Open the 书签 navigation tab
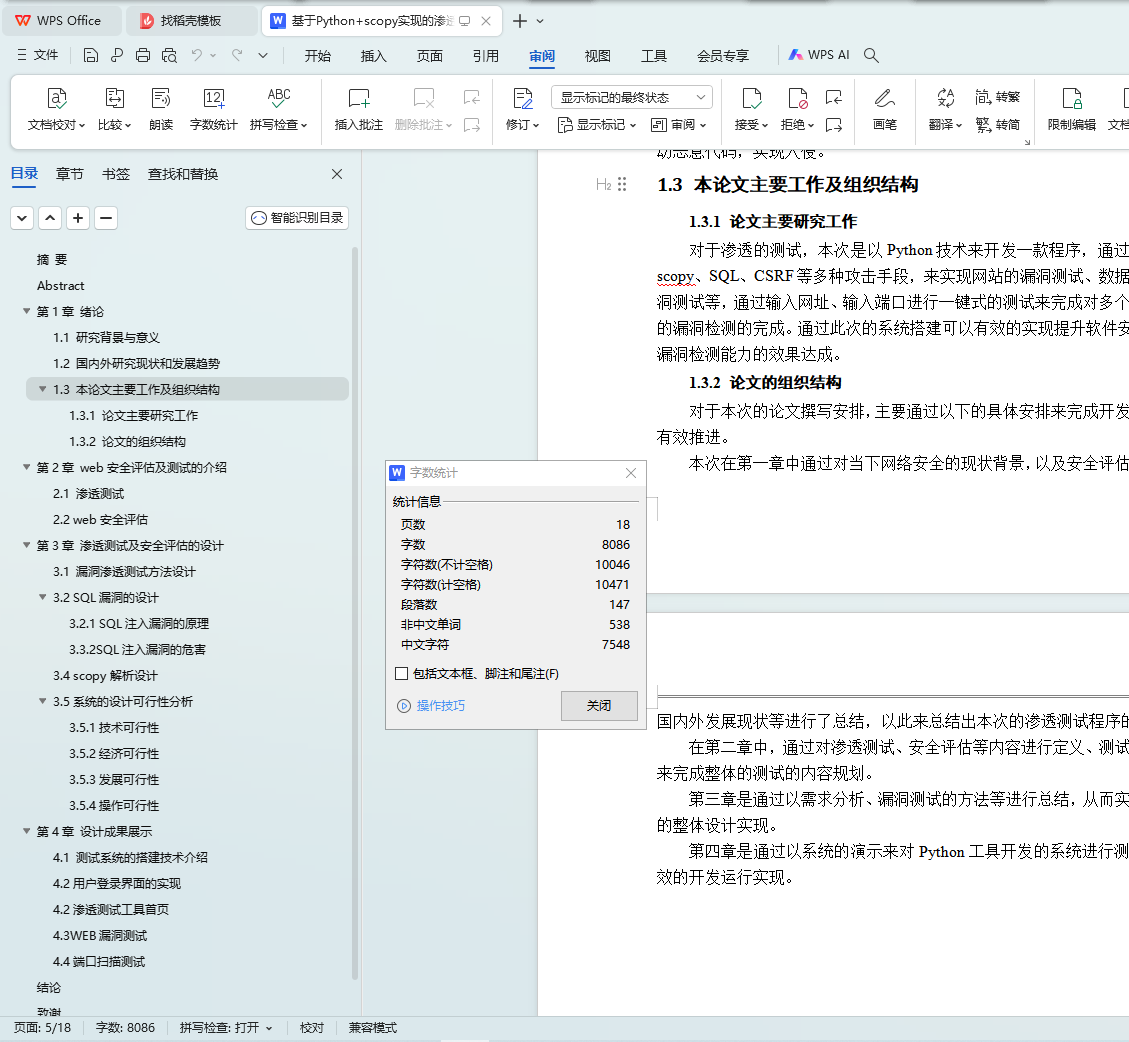 tap(116, 174)
